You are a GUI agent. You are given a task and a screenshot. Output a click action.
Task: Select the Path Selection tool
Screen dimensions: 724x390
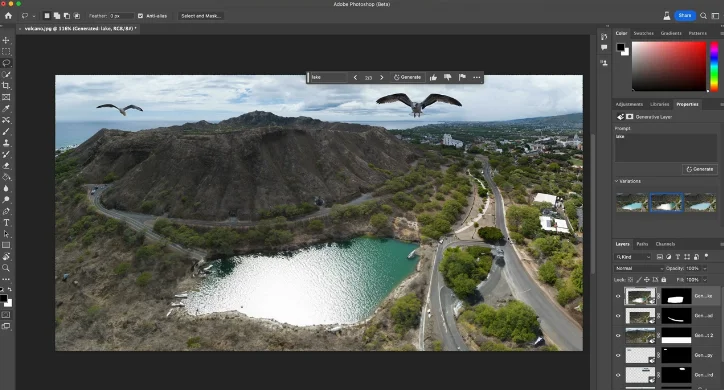tap(6, 234)
